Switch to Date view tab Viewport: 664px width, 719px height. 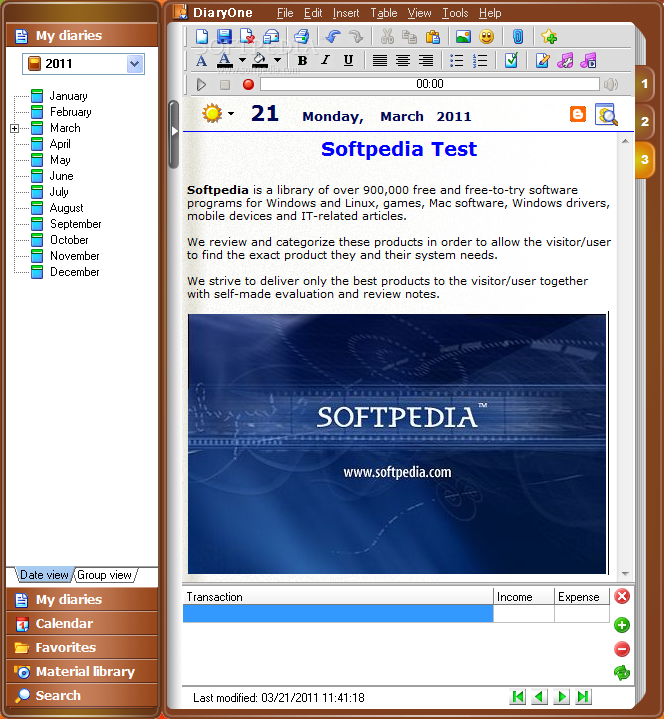click(x=44, y=575)
